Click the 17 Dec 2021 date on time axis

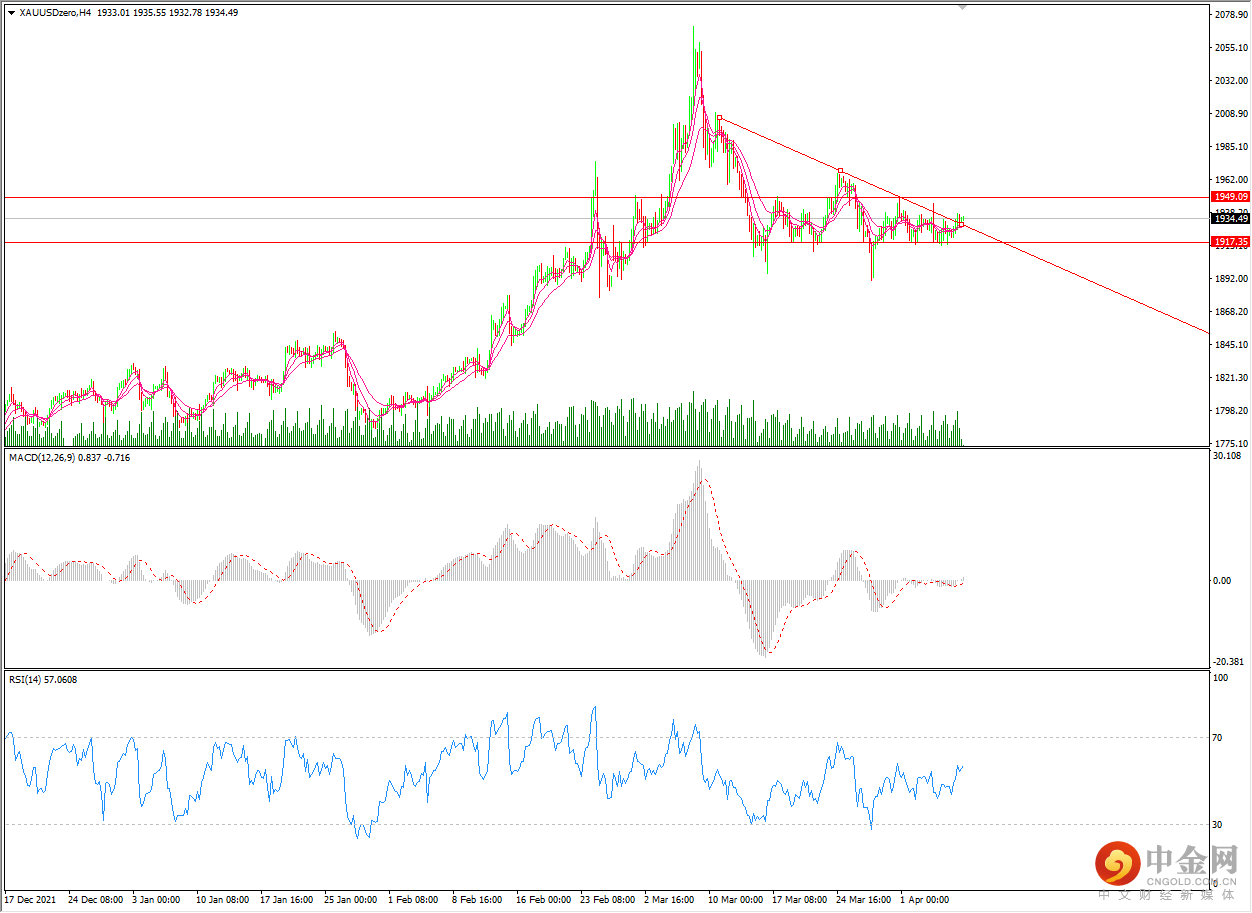[x=31, y=900]
